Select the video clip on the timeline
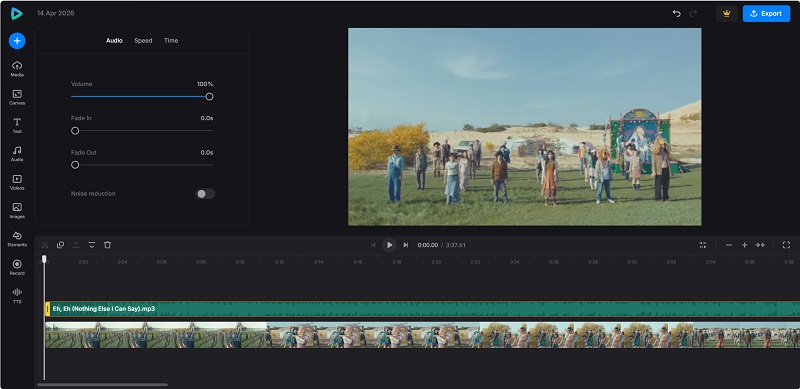This screenshot has height=389, width=800. [422, 335]
